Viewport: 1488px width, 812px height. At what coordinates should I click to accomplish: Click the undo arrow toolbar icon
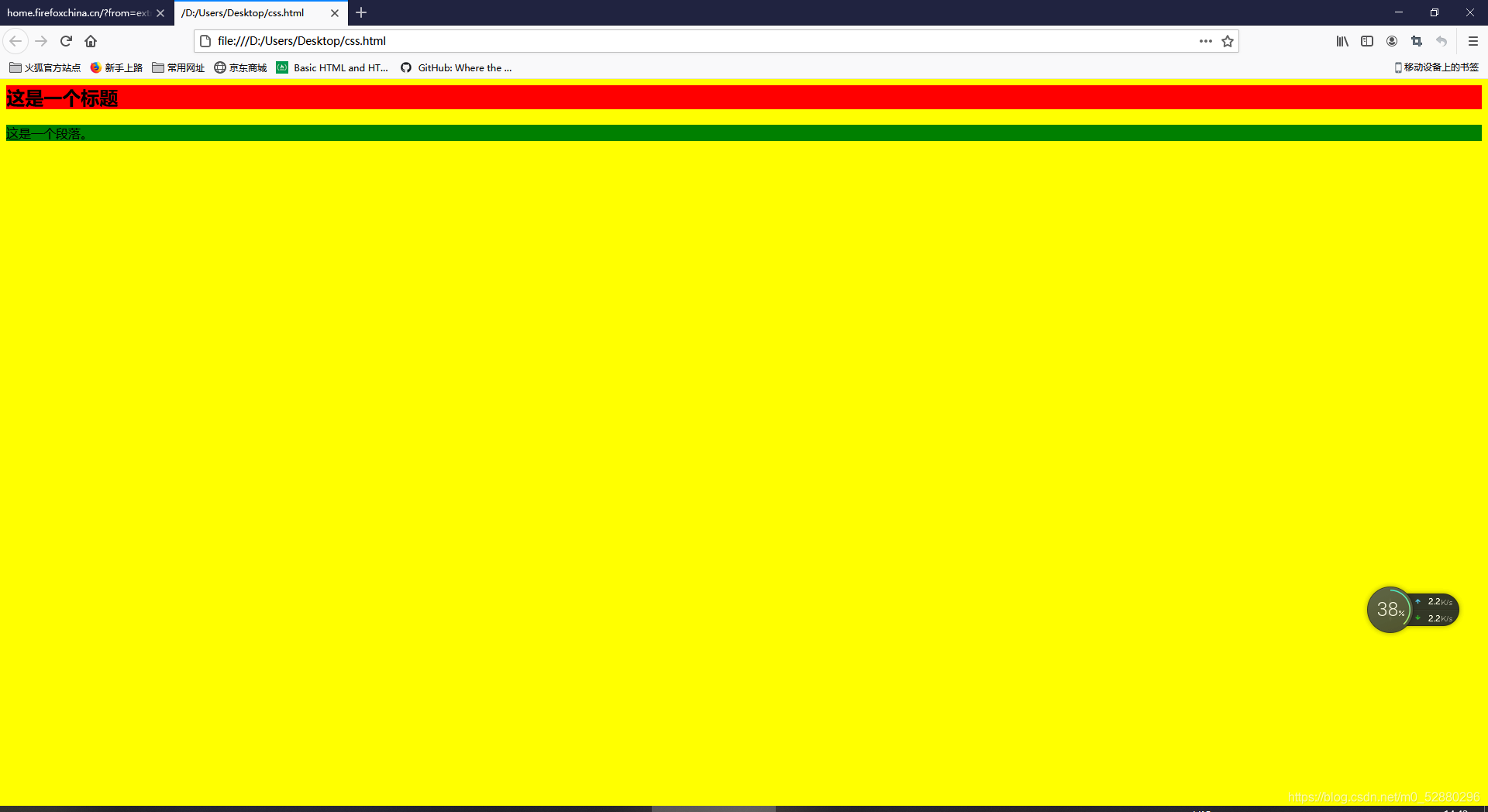click(1441, 41)
